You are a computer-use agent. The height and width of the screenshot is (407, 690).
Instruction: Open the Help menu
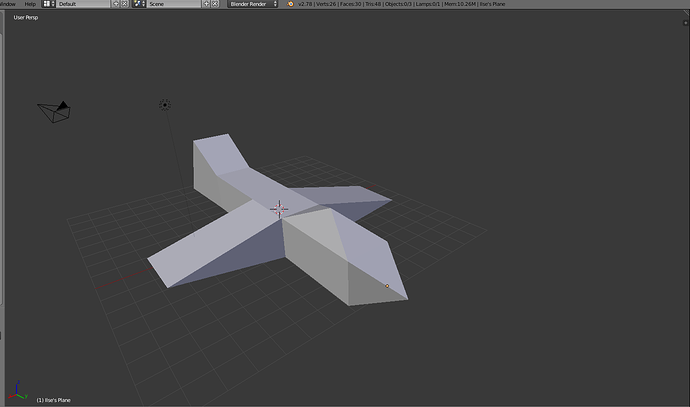(30, 4)
